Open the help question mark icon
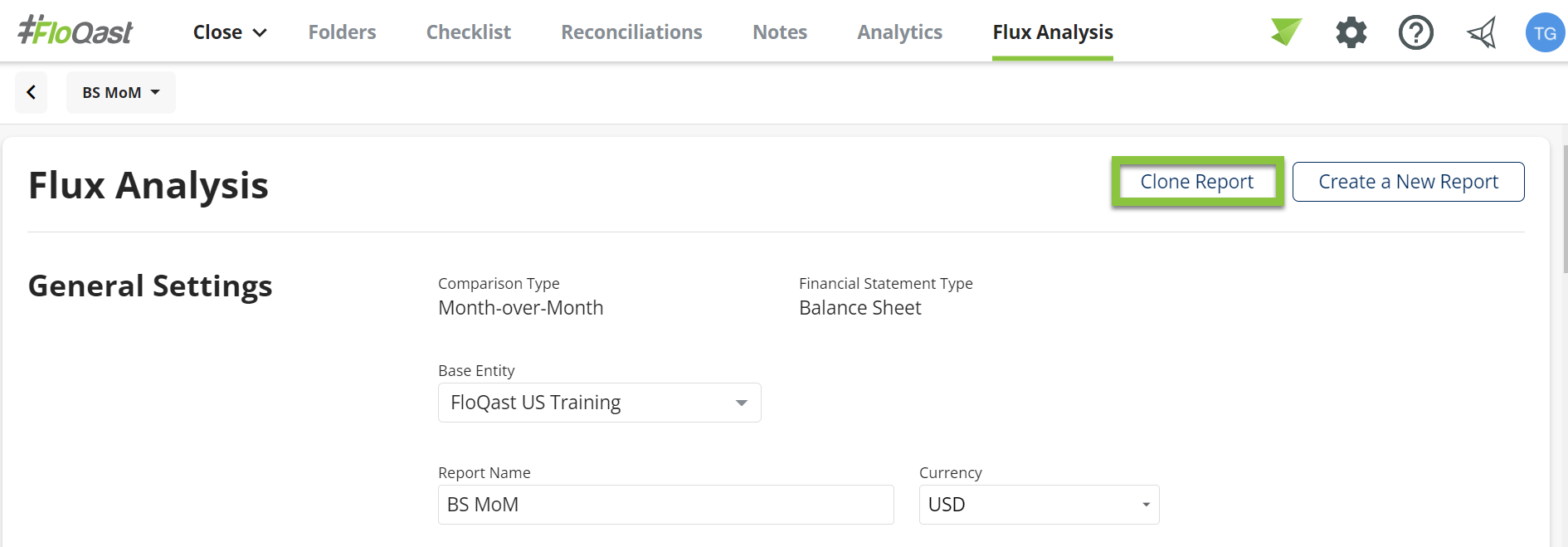The image size is (1568, 547). pyautogui.click(x=1416, y=32)
